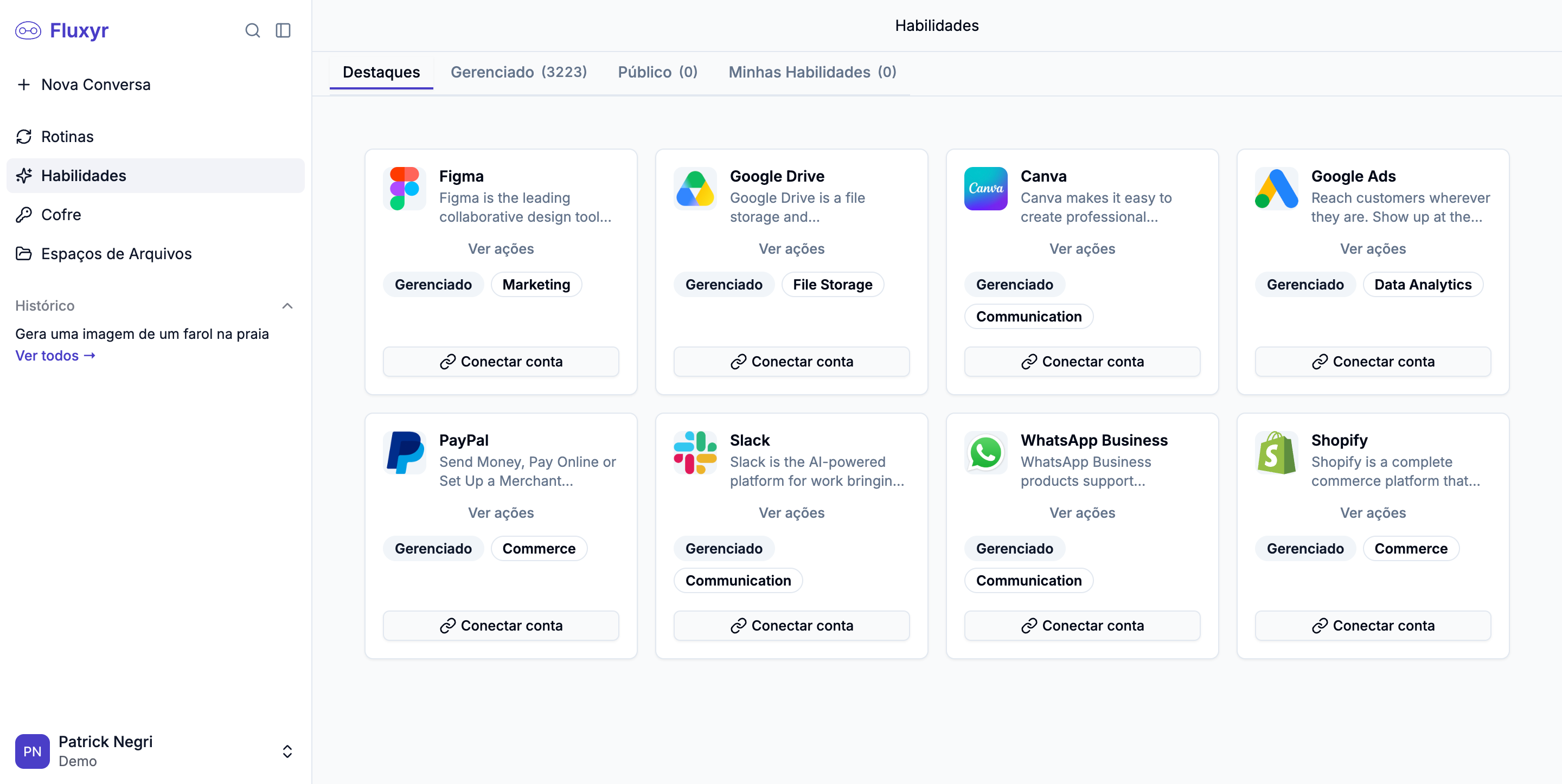Conectar conta for Shopify
The width and height of the screenshot is (1562, 784).
click(1373, 625)
